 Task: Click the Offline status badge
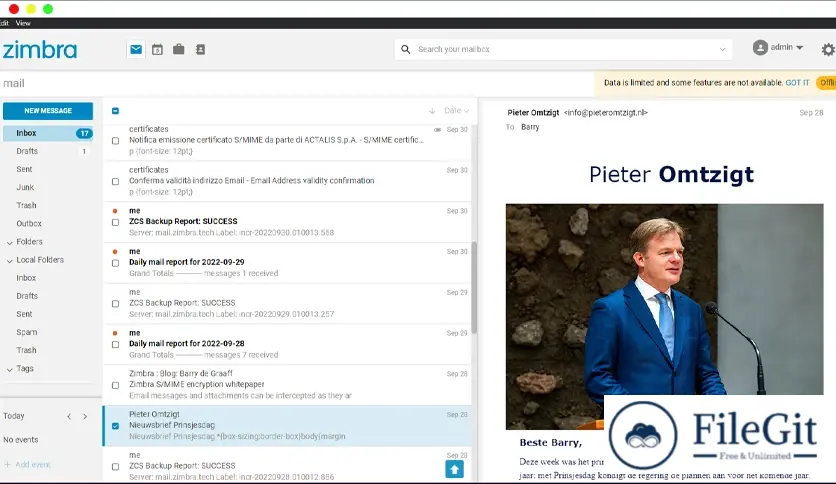pyautogui.click(x=826, y=83)
